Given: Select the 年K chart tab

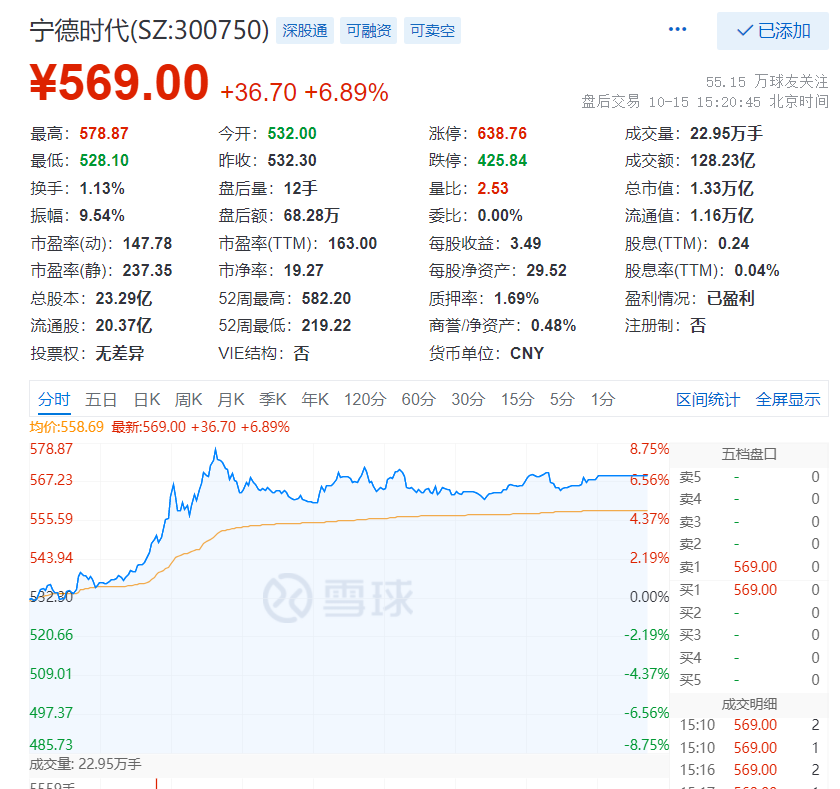Looking at the screenshot, I should point(315,399).
